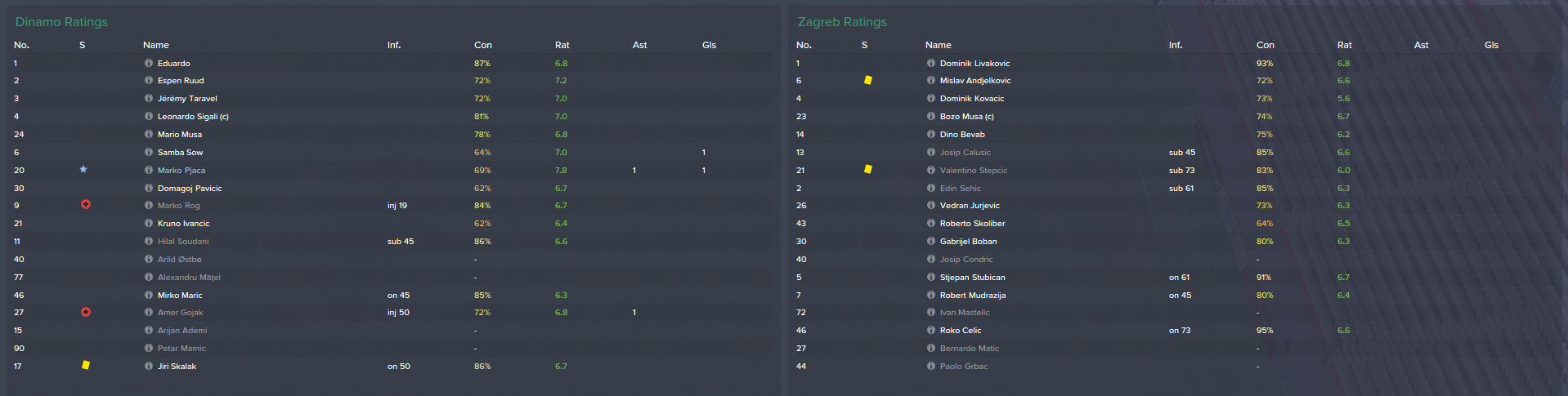Open Stjepan Stubican player profile
The width and height of the screenshot is (1568, 396).
coord(972,278)
